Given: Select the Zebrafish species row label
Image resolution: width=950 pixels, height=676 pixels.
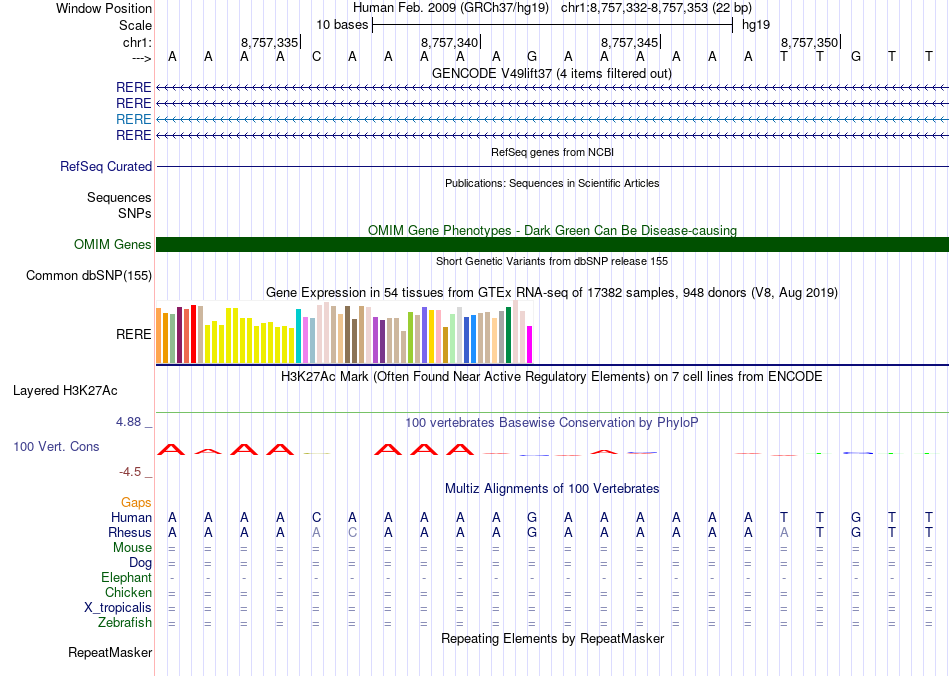Looking at the screenshot, I should pyautogui.click(x=125, y=623).
